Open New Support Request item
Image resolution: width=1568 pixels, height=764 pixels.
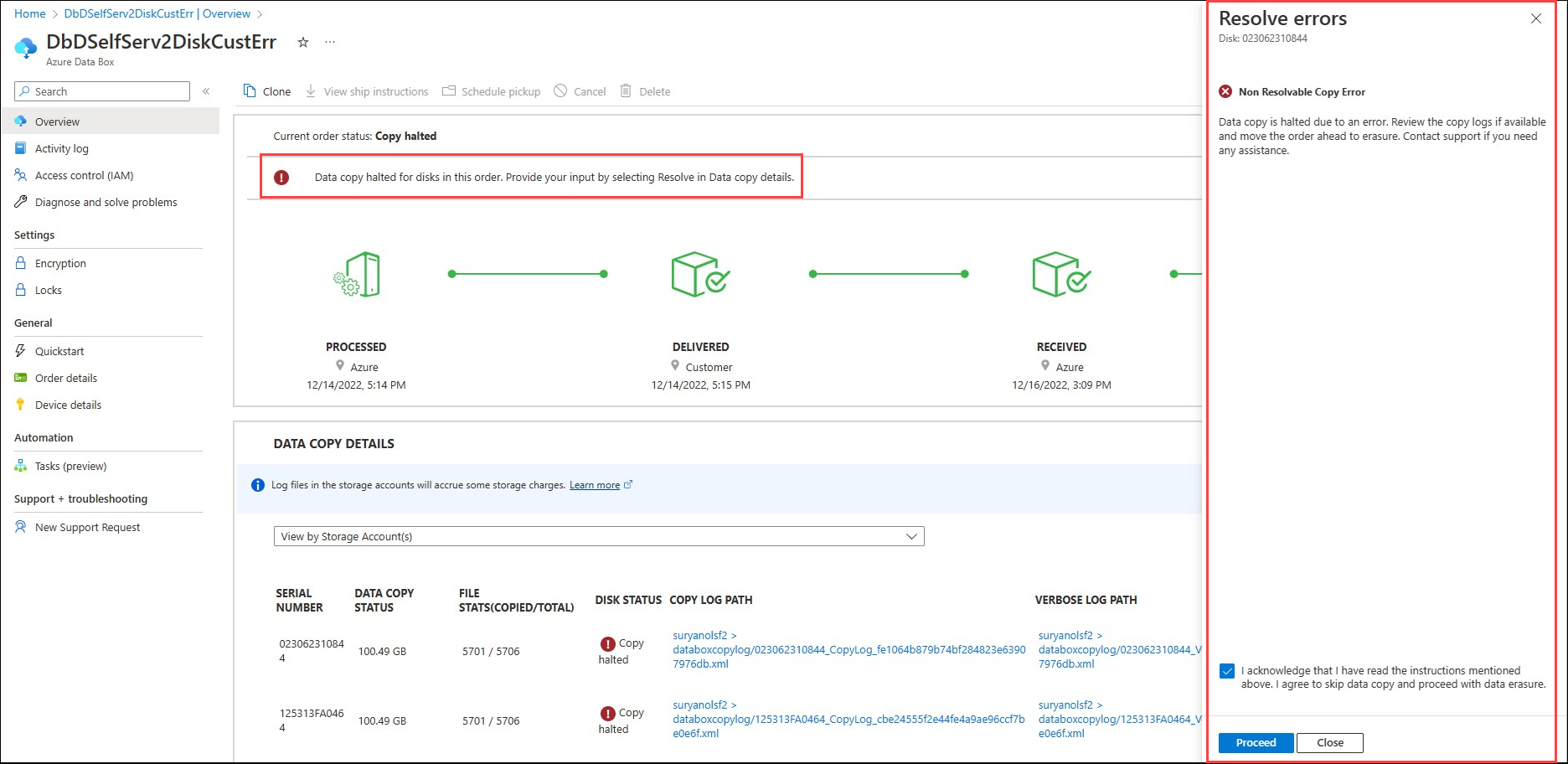[x=87, y=527]
